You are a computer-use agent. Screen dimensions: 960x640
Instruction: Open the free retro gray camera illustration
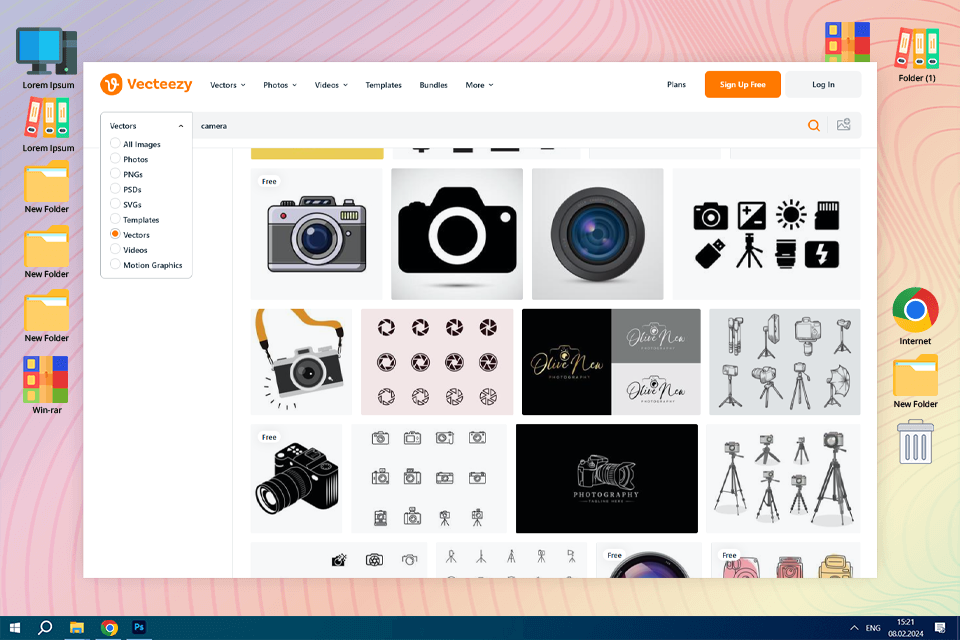point(317,234)
